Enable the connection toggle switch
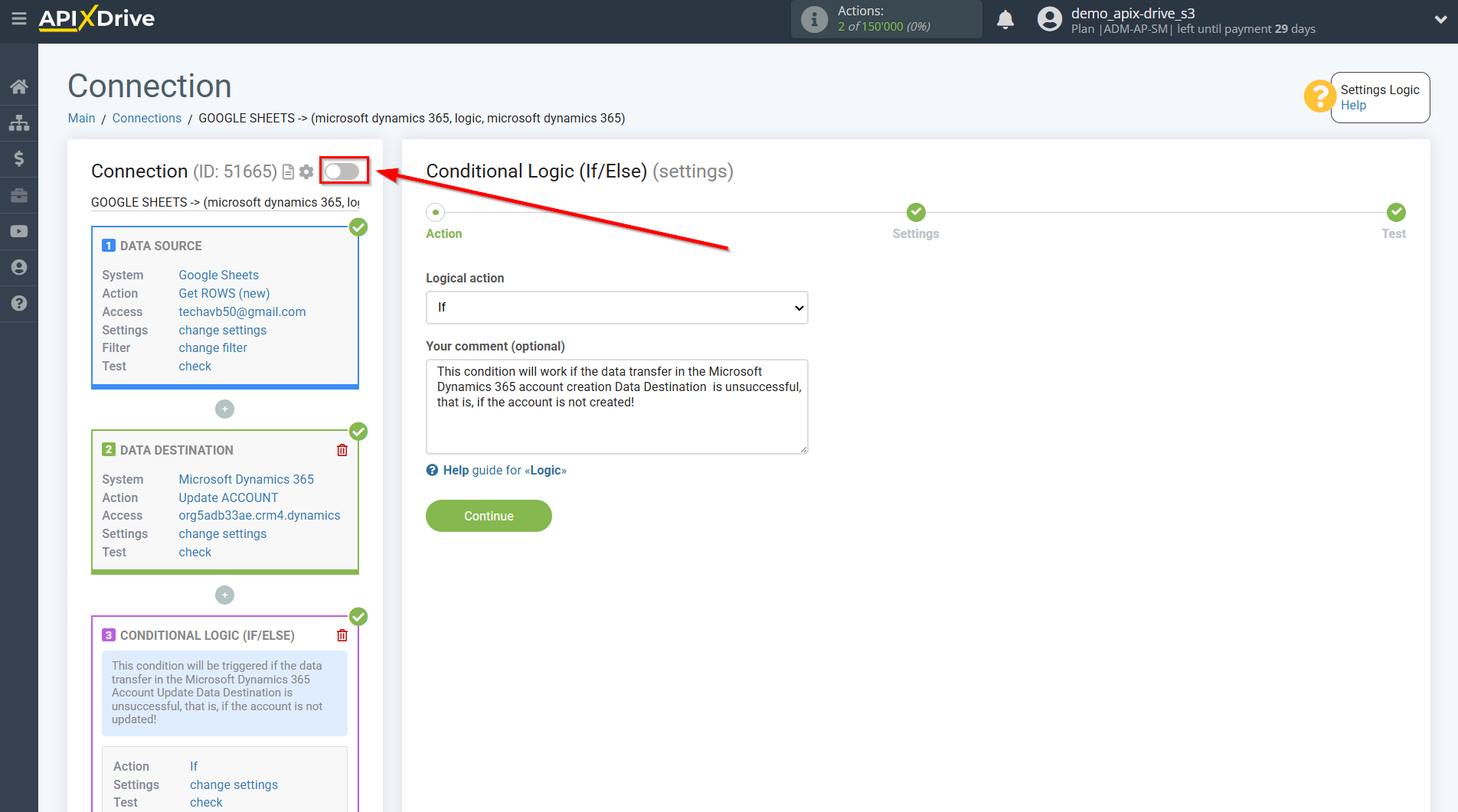This screenshot has height=812, width=1458. tap(342, 171)
